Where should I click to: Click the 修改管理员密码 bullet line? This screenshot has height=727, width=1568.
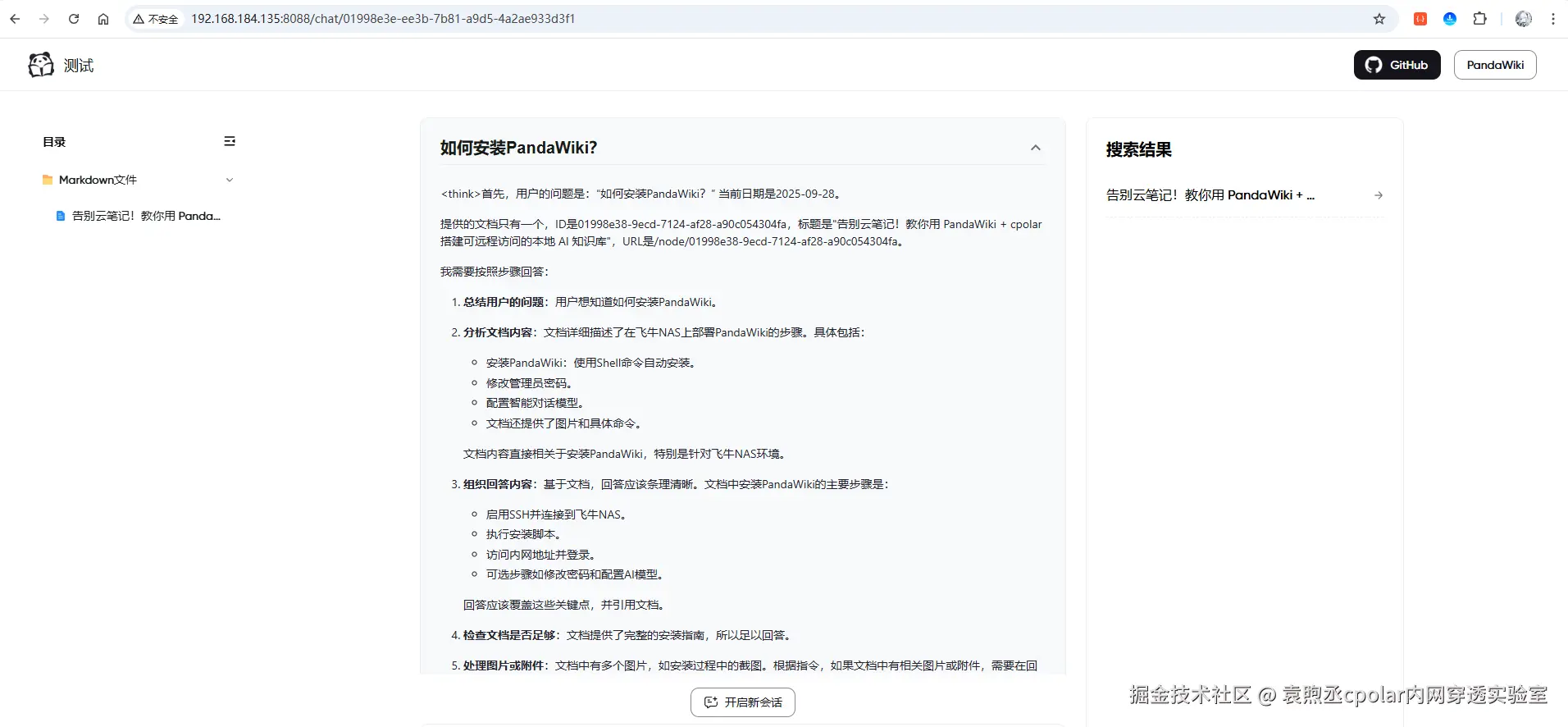tap(529, 383)
